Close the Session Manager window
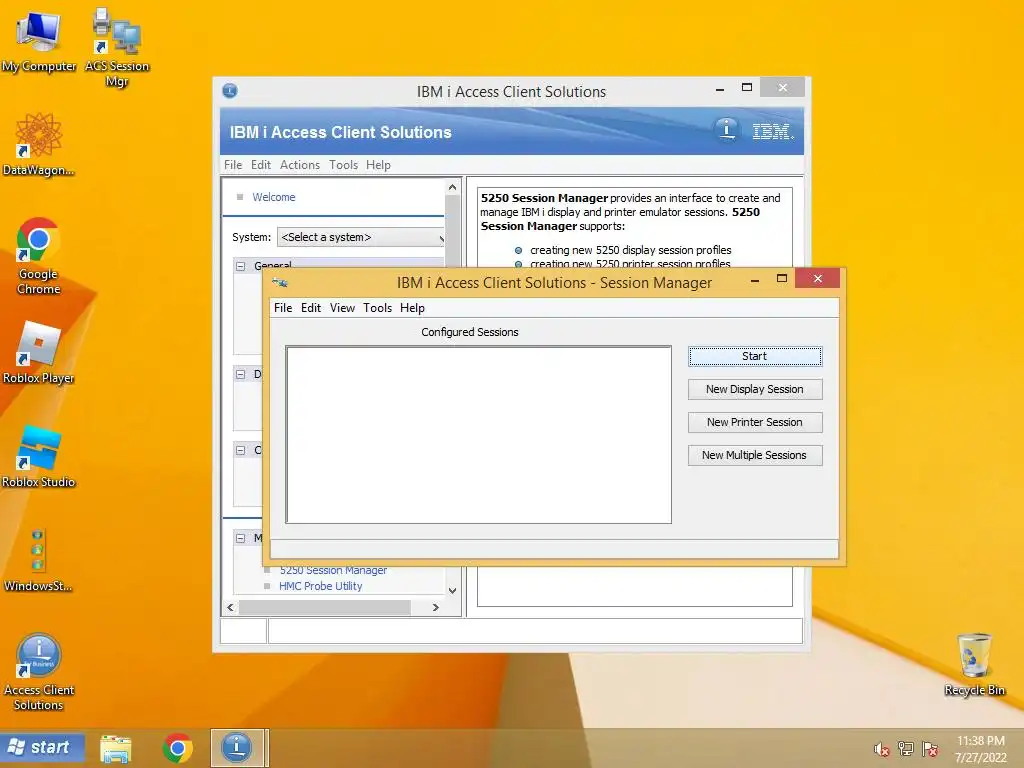The width and height of the screenshot is (1024, 768). pos(818,279)
